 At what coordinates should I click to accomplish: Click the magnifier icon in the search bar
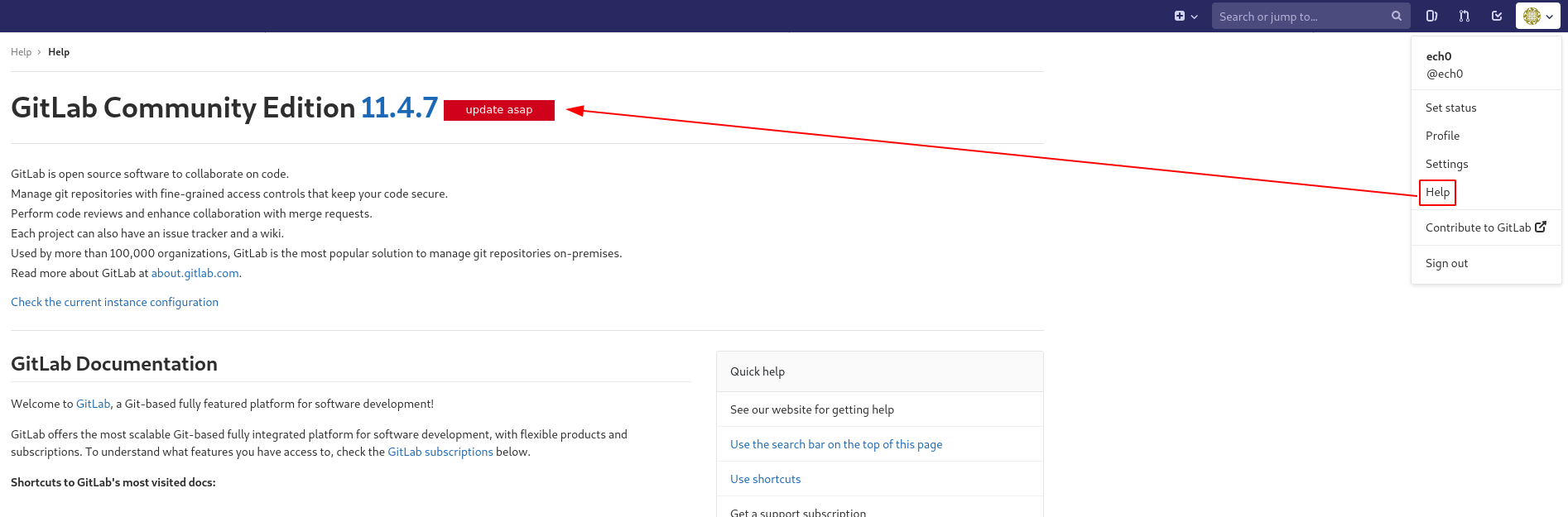(1396, 16)
